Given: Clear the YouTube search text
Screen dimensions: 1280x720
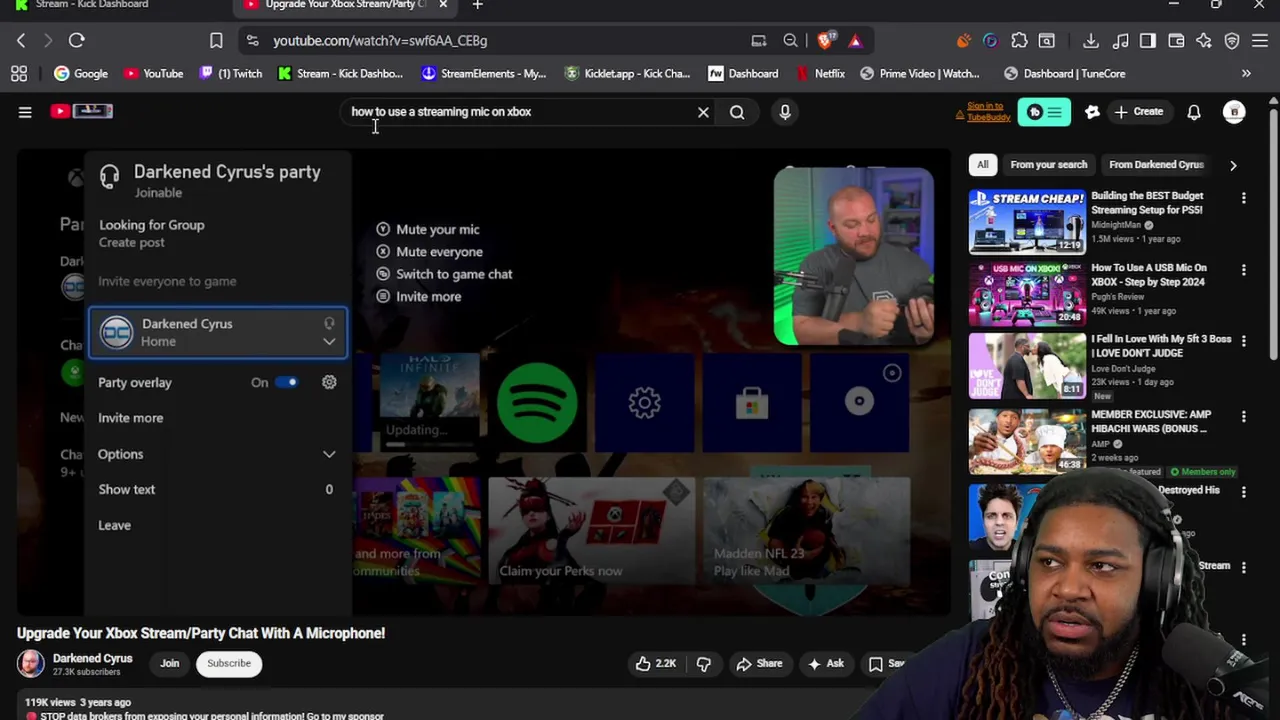Looking at the screenshot, I should pos(703,112).
